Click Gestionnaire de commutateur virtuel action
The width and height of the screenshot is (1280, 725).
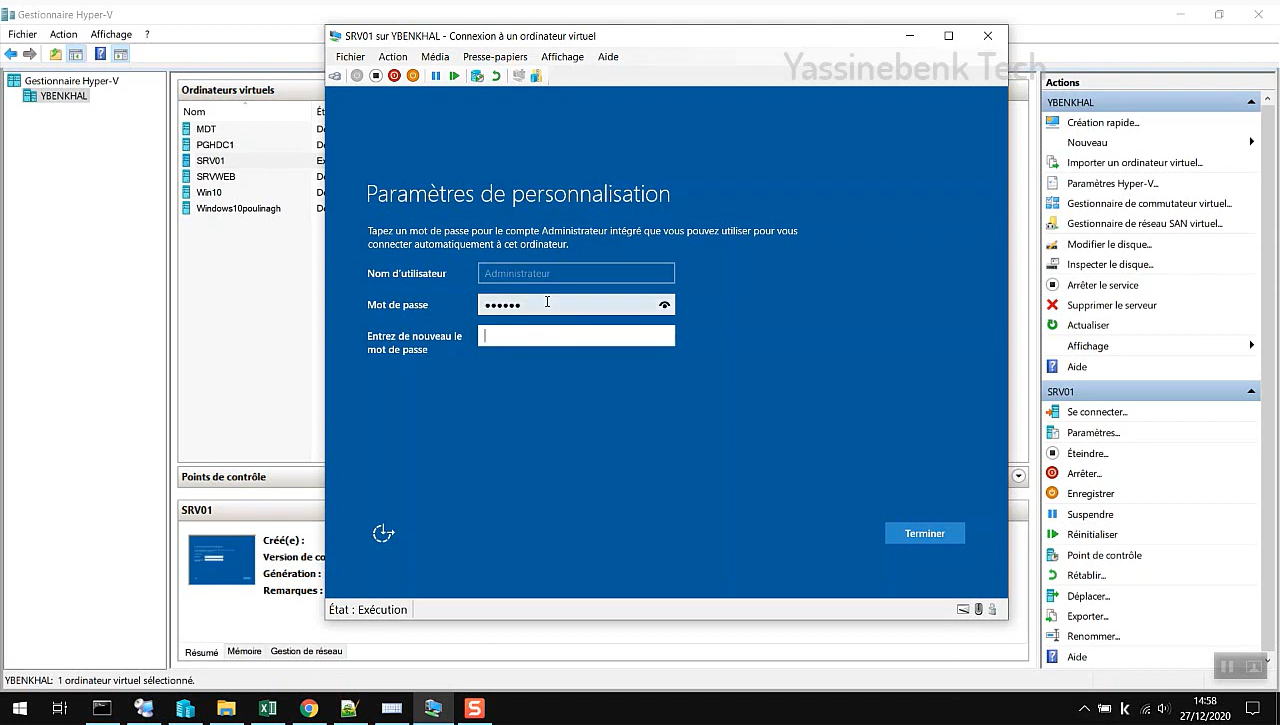tap(1149, 203)
